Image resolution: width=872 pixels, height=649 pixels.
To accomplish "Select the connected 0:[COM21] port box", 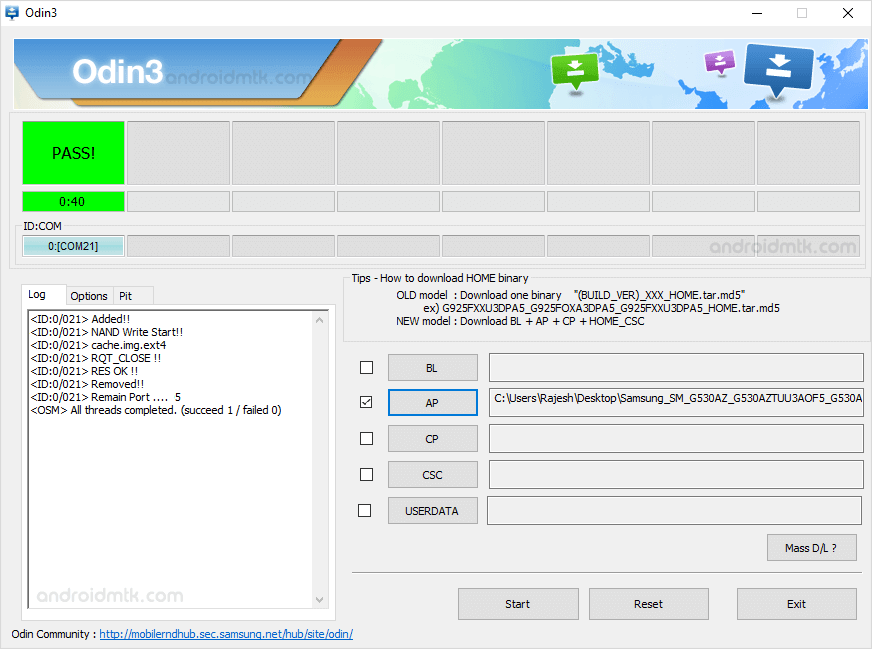I will tap(72, 244).
